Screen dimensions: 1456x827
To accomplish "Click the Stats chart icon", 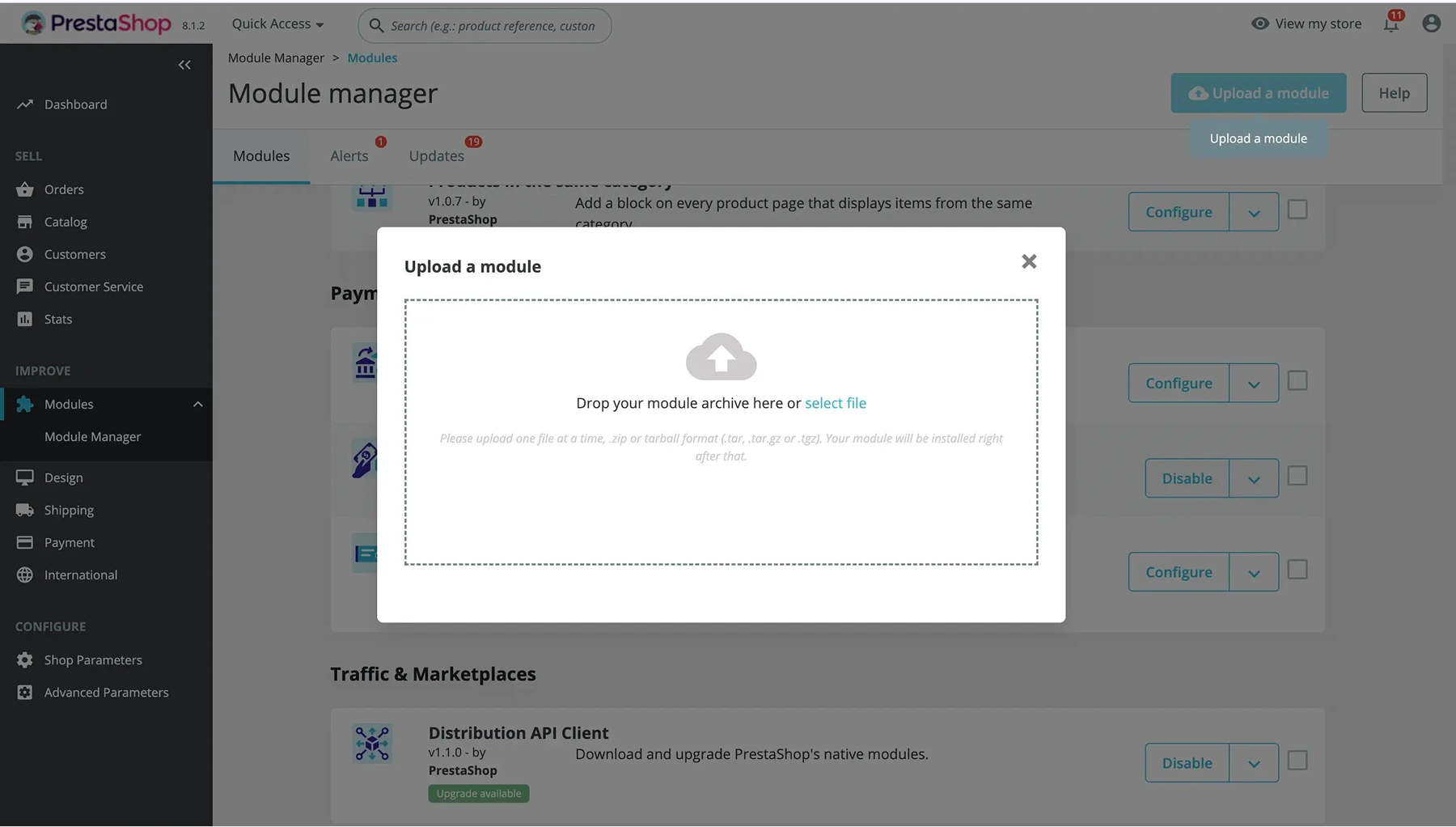I will coord(25,319).
